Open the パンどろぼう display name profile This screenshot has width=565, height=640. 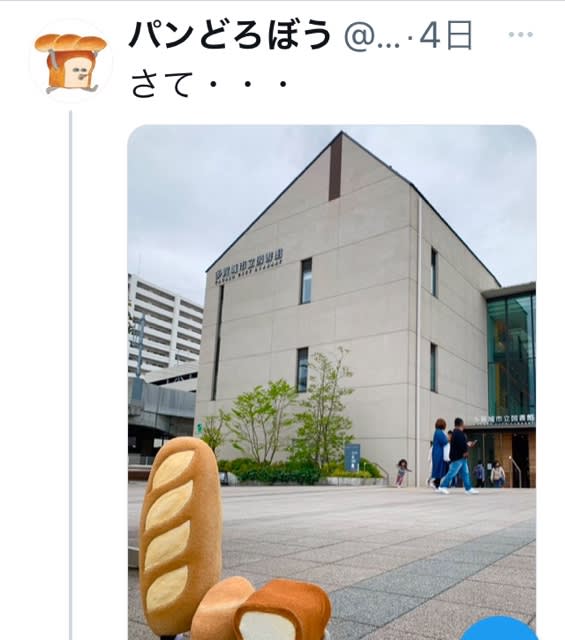(231, 35)
